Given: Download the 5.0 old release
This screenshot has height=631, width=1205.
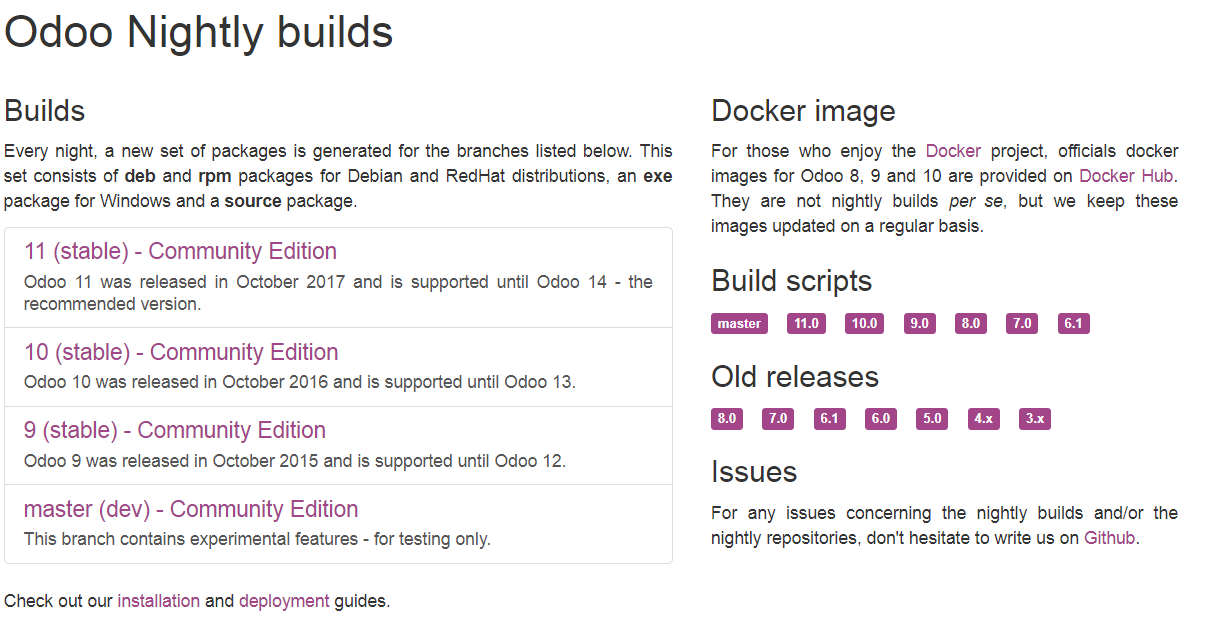Looking at the screenshot, I should point(931,418).
